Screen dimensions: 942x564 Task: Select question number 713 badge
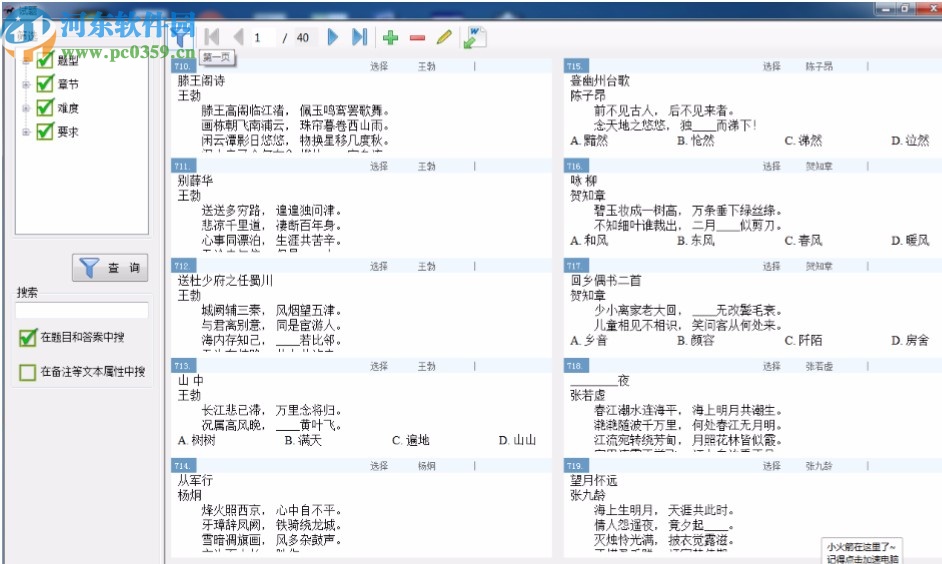tap(183, 366)
